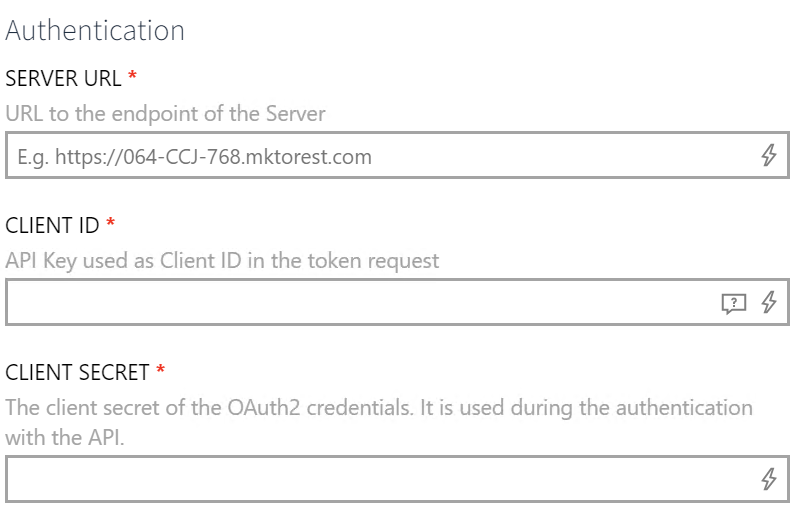Click the 'URL to the endpoint of the Server' description
Viewport: 798px width, 518px height.
pos(165,114)
